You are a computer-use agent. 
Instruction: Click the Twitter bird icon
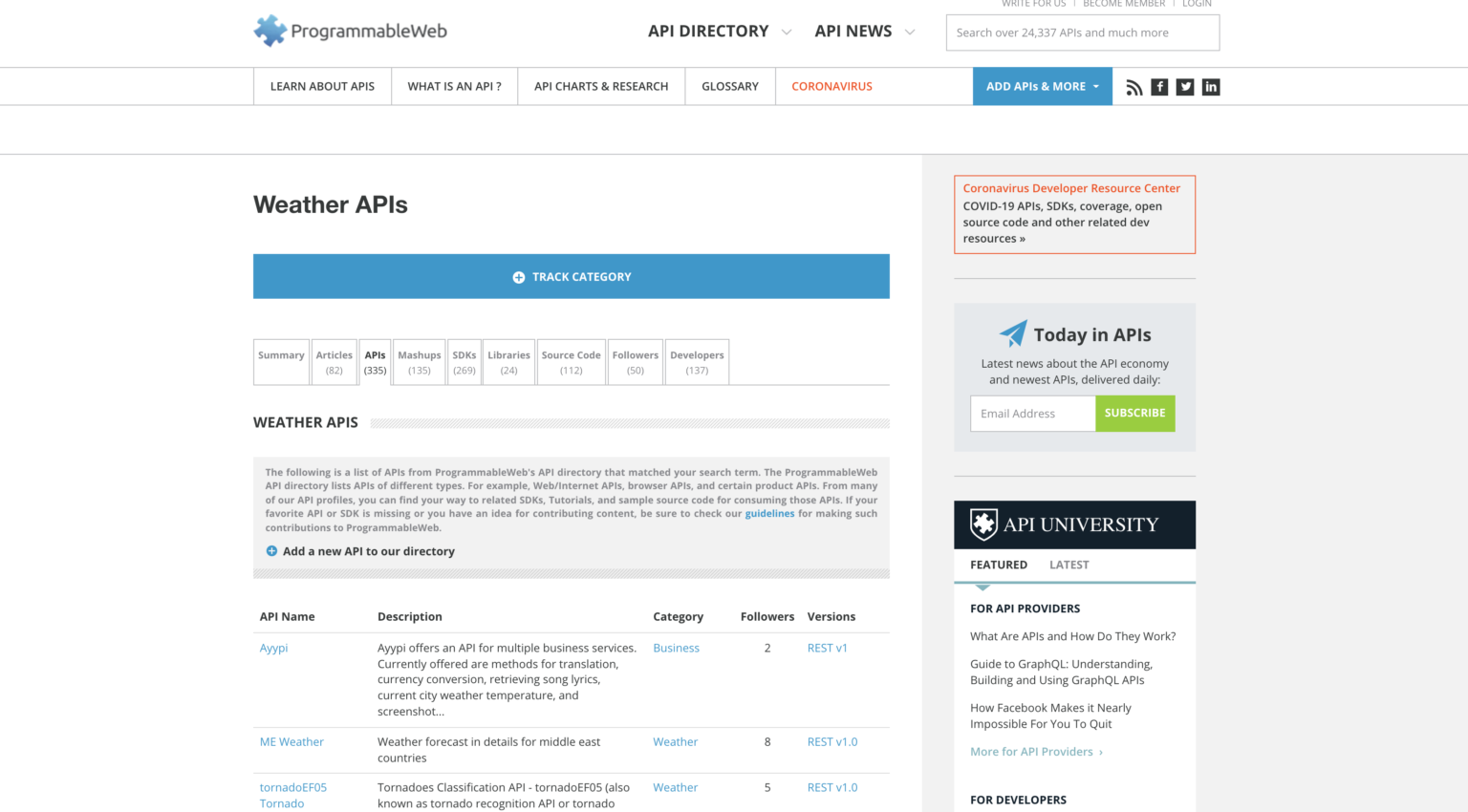[x=1185, y=87]
